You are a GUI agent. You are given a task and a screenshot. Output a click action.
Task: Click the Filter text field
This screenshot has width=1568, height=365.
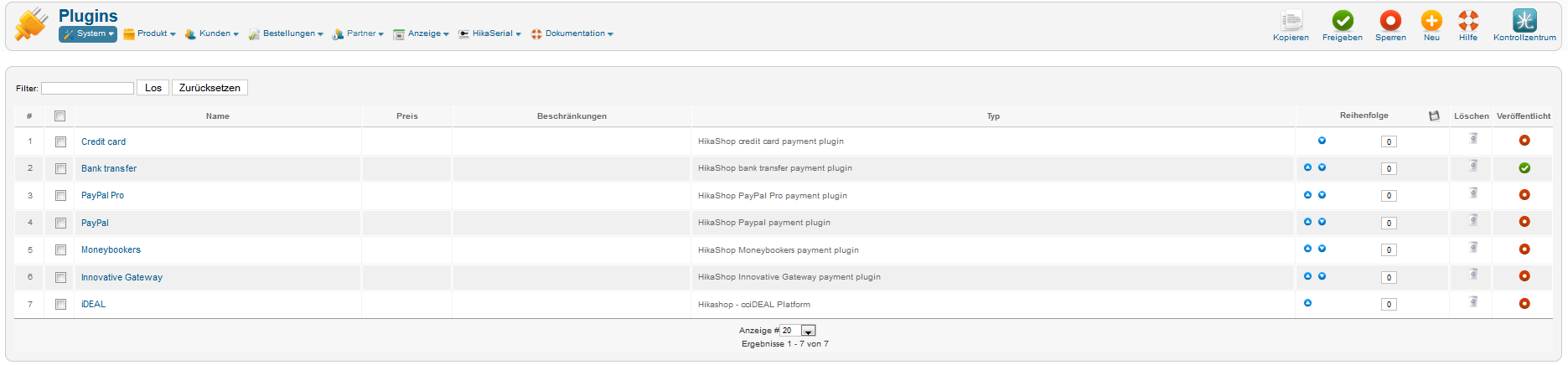coord(87,88)
